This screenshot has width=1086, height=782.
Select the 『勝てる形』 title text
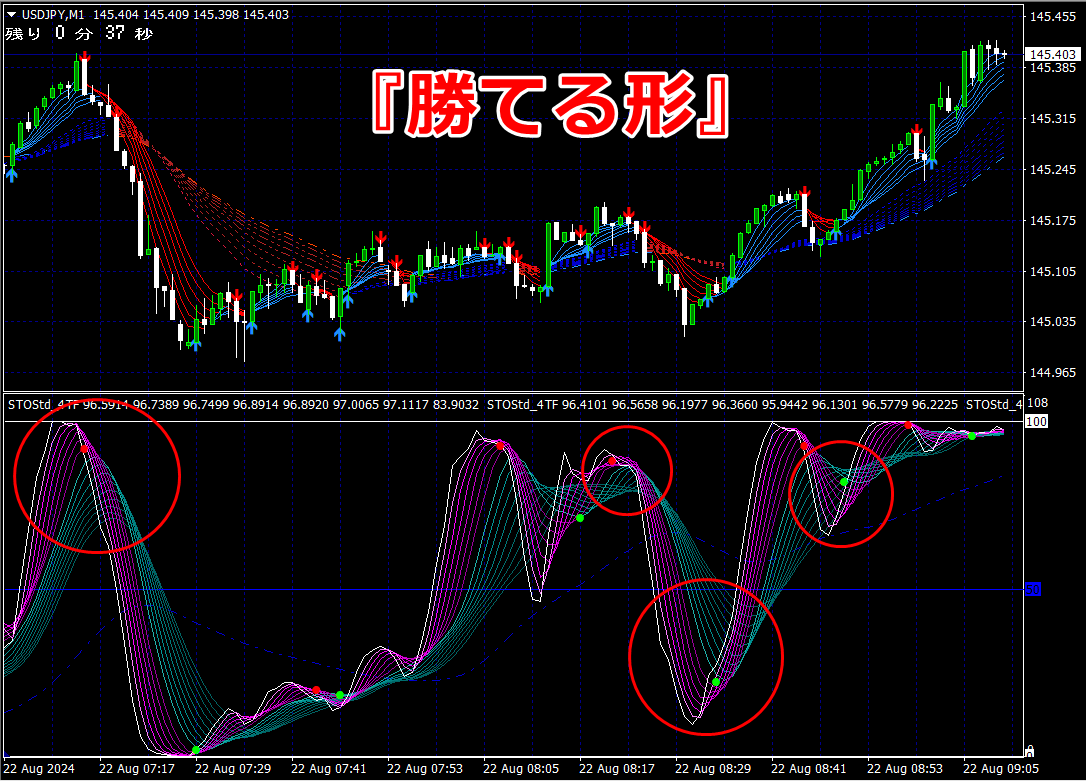pyautogui.click(x=551, y=104)
